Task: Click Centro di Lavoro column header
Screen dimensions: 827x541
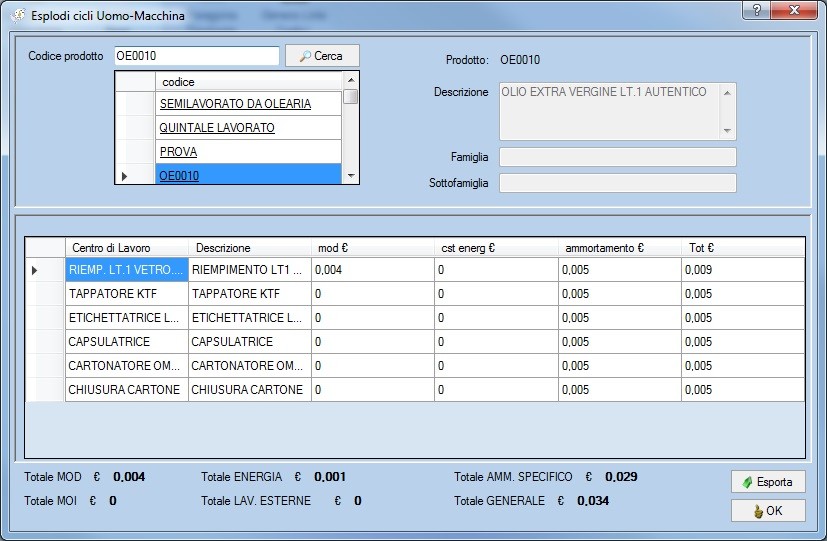Action: coord(127,248)
